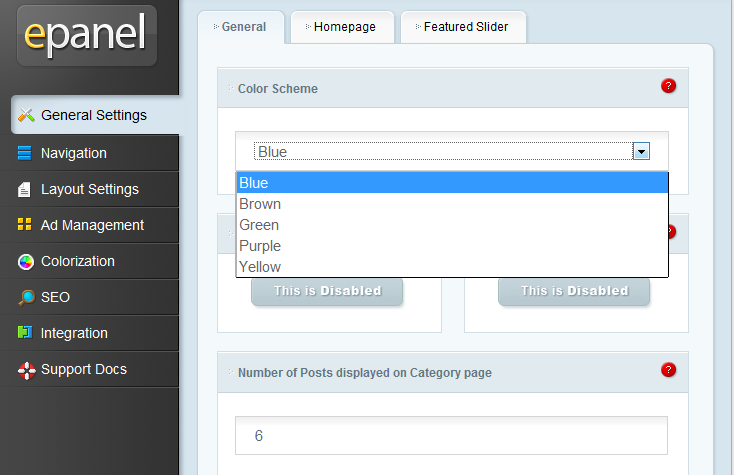Toggle the left This is Disabled switch
This screenshot has height=475, width=734.
click(x=327, y=291)
